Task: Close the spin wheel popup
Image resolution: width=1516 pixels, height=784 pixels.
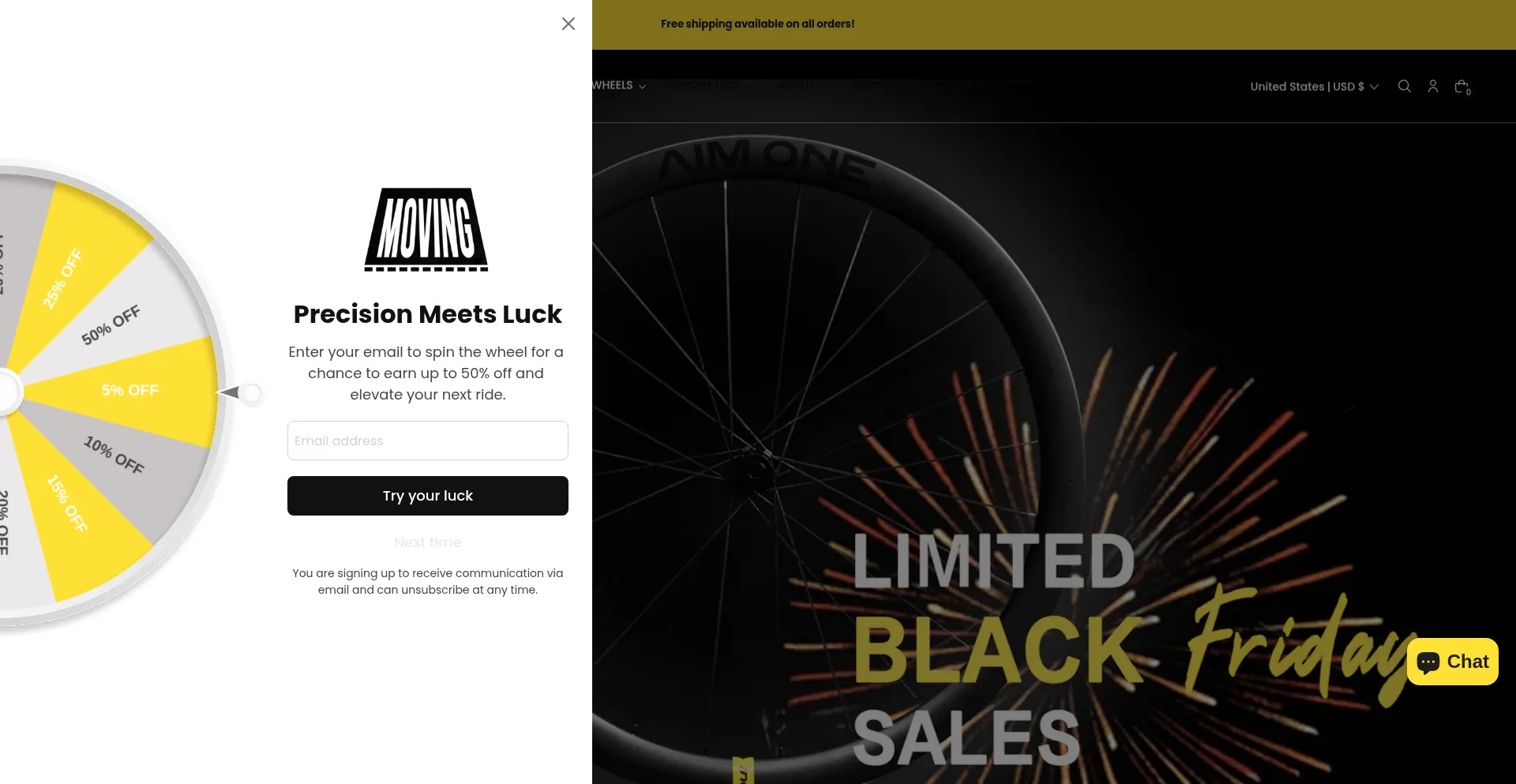Action: tap(568, 24)
